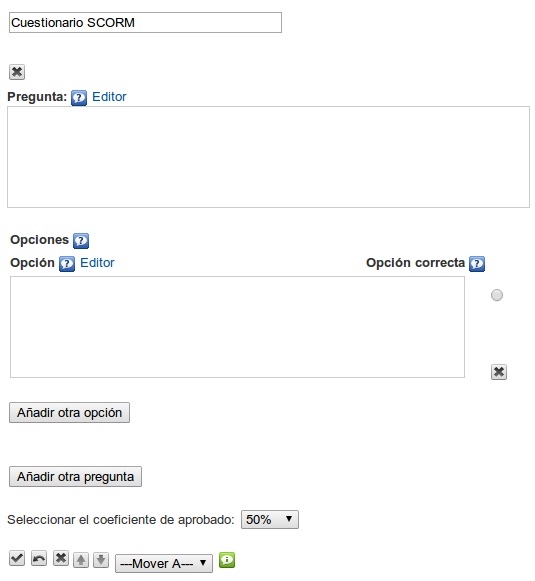Move the block down with arrow icon
The height and width of the screenshot is (581, 535).
pos(101,560)
